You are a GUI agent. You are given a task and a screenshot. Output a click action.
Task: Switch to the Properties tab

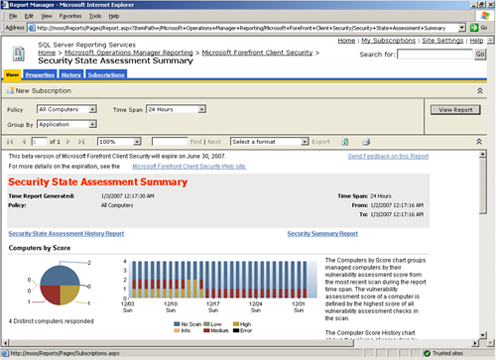(40, 75)
